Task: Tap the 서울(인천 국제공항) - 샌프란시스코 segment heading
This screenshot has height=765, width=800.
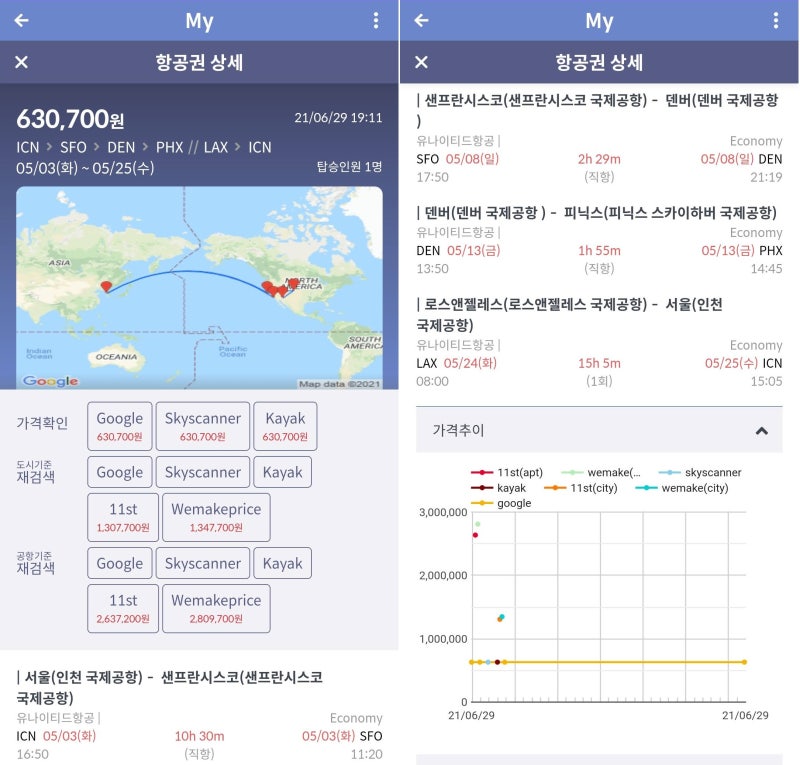Action: point(169,687)
